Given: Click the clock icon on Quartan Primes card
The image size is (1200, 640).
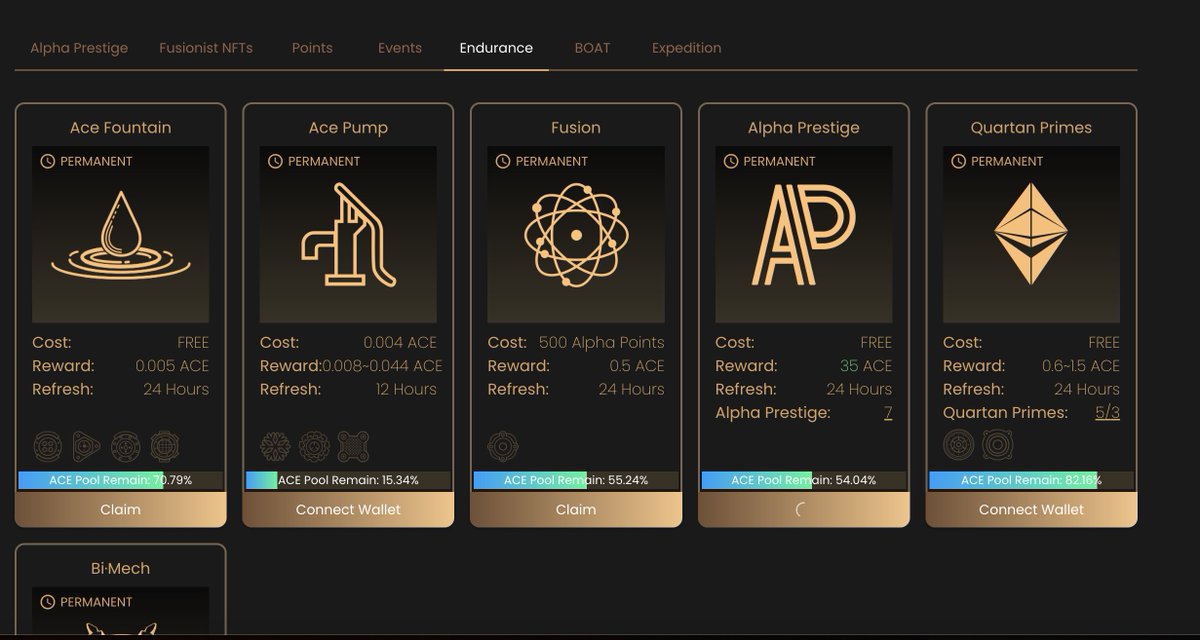Looking at the screenshot, I should 959,161.
